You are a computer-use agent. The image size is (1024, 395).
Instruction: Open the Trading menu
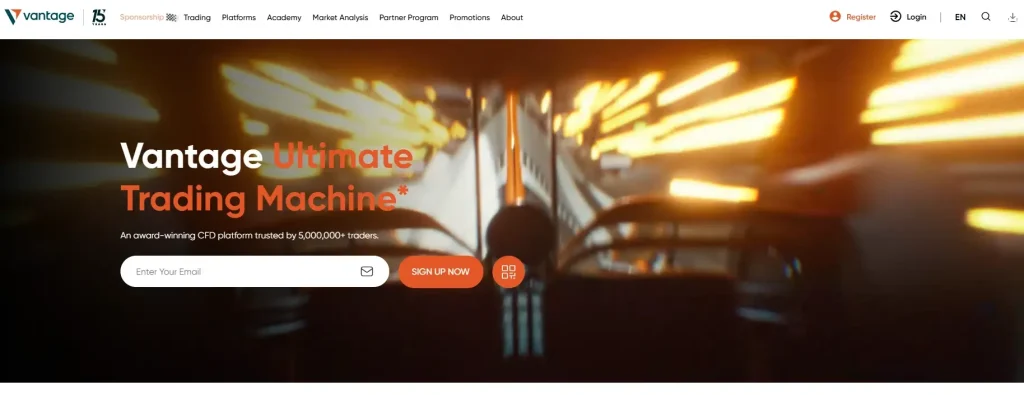point(197,18)
